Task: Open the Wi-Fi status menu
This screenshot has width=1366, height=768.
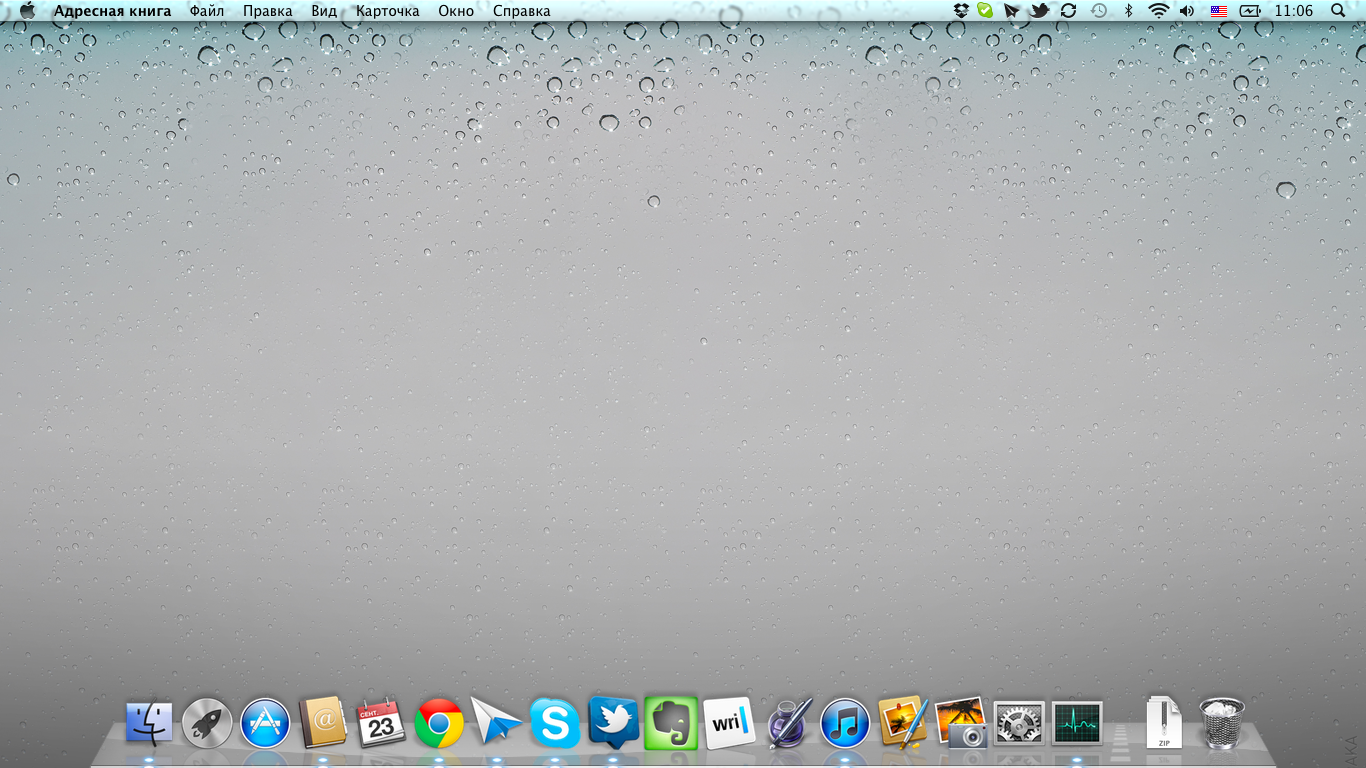Action: click(x=1159, y=11)
